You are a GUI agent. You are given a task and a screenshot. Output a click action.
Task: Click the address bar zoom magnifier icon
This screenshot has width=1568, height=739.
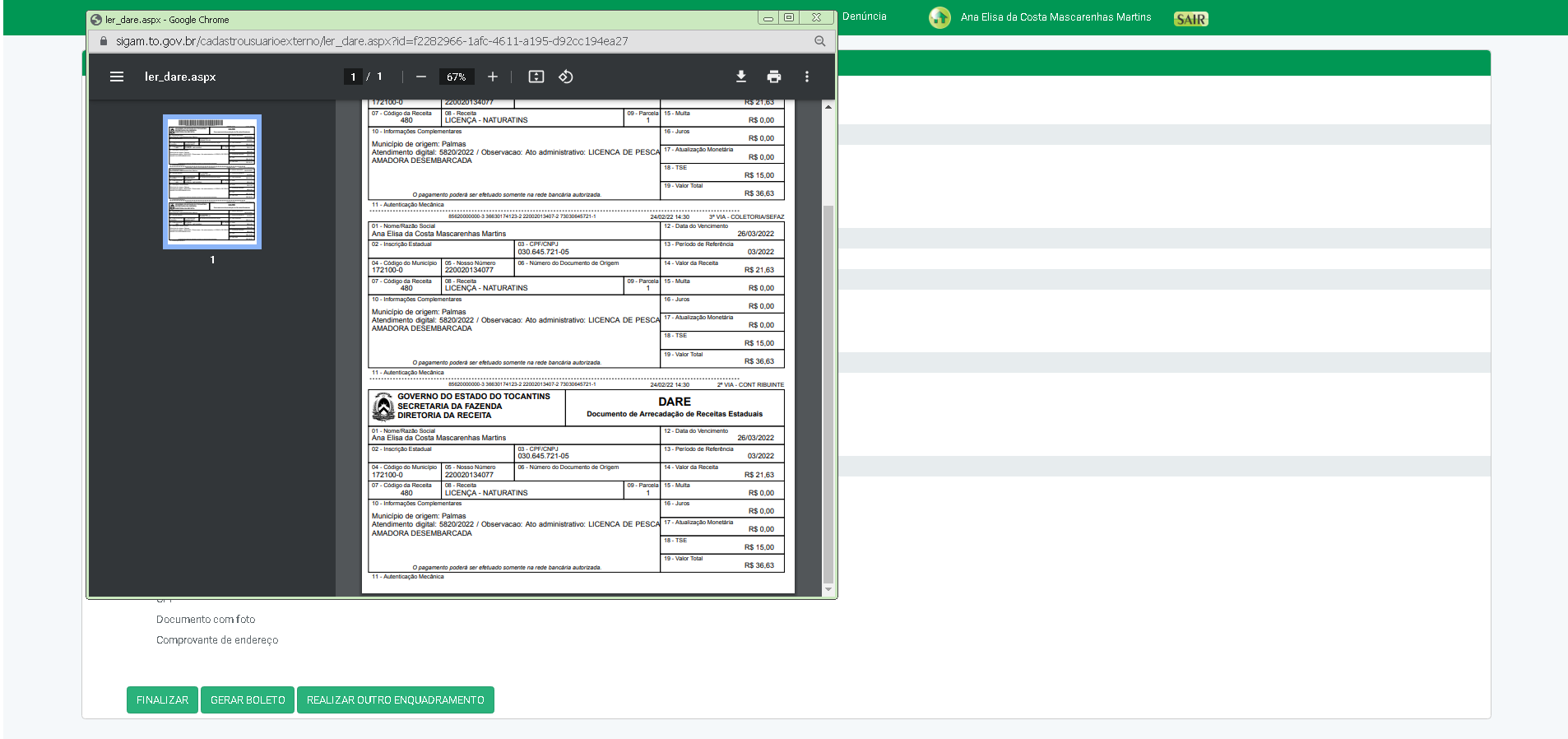(820, 41)
